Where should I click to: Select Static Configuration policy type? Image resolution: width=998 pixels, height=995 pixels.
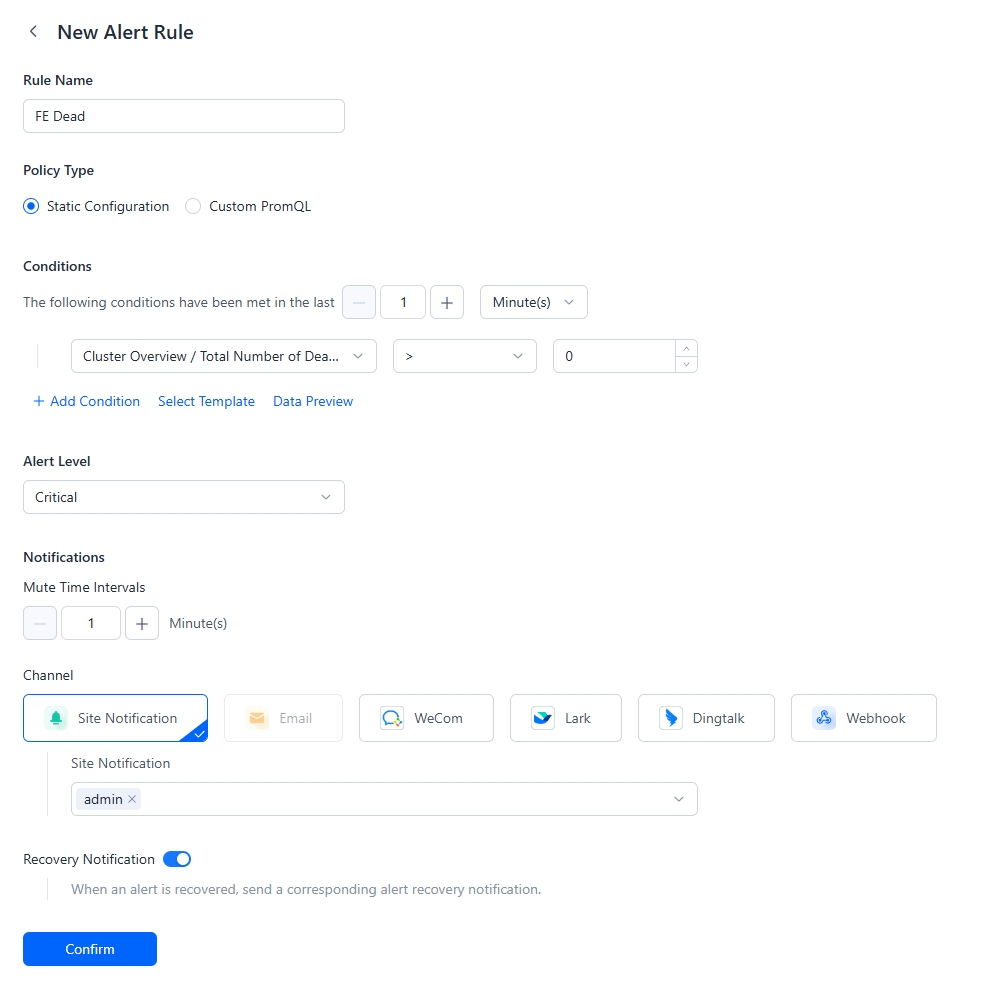32,206
